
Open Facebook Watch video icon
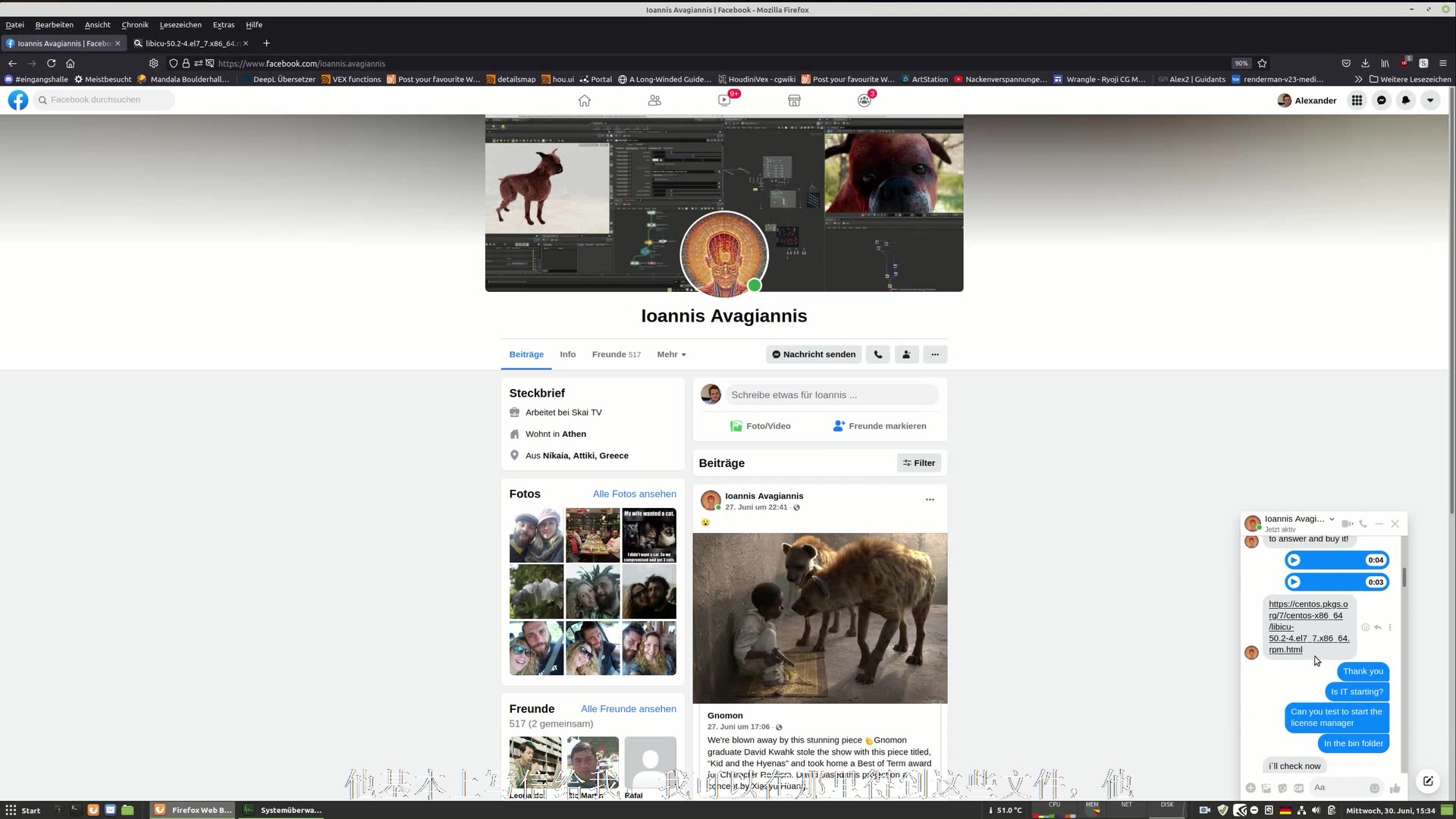724,100
